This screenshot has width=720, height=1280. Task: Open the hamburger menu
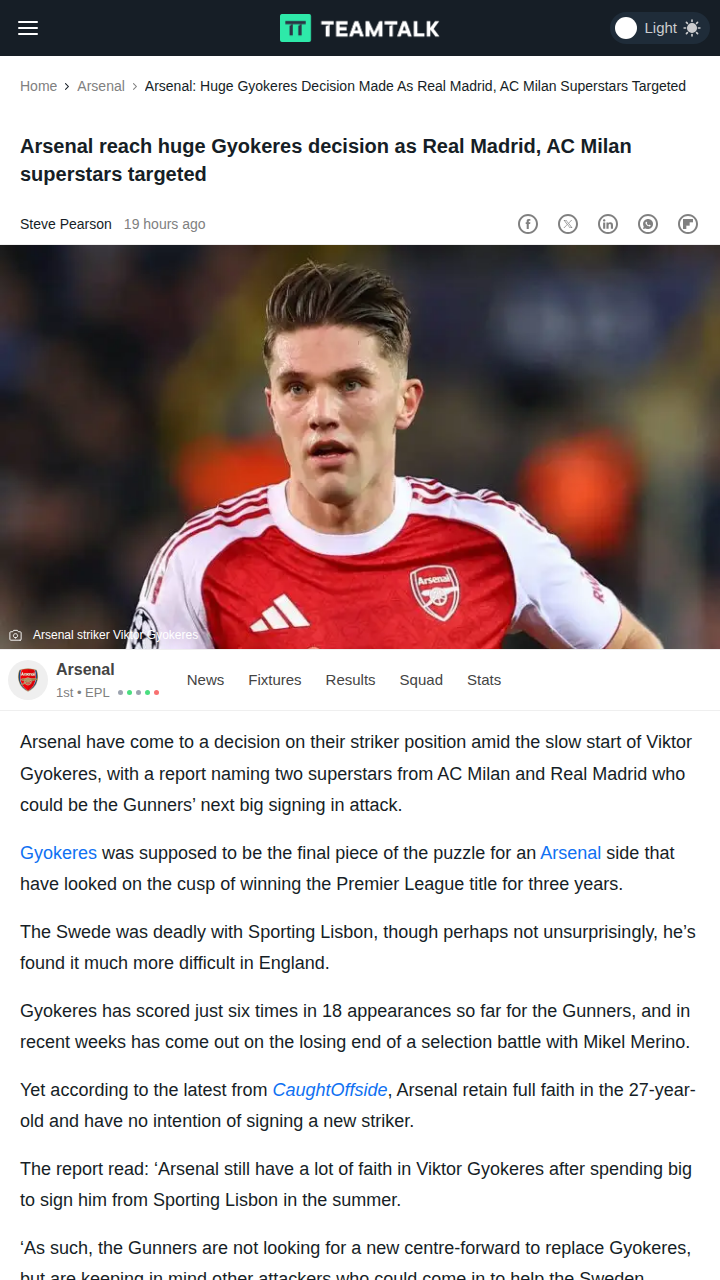click(28, 28)
